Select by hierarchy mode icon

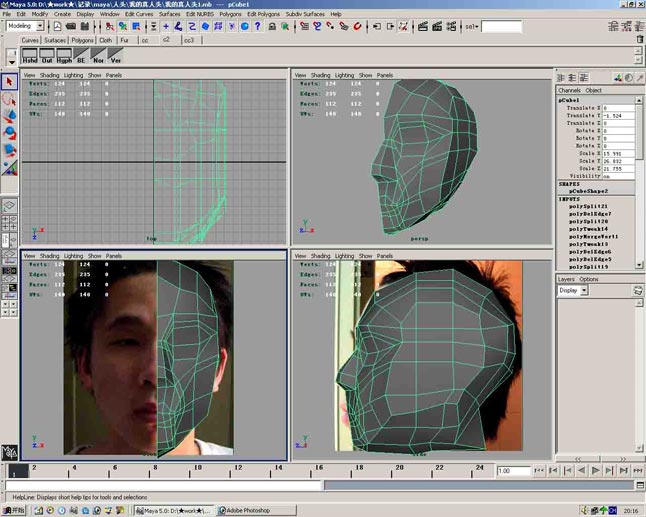pyautogui.click(x=110, y=26)
